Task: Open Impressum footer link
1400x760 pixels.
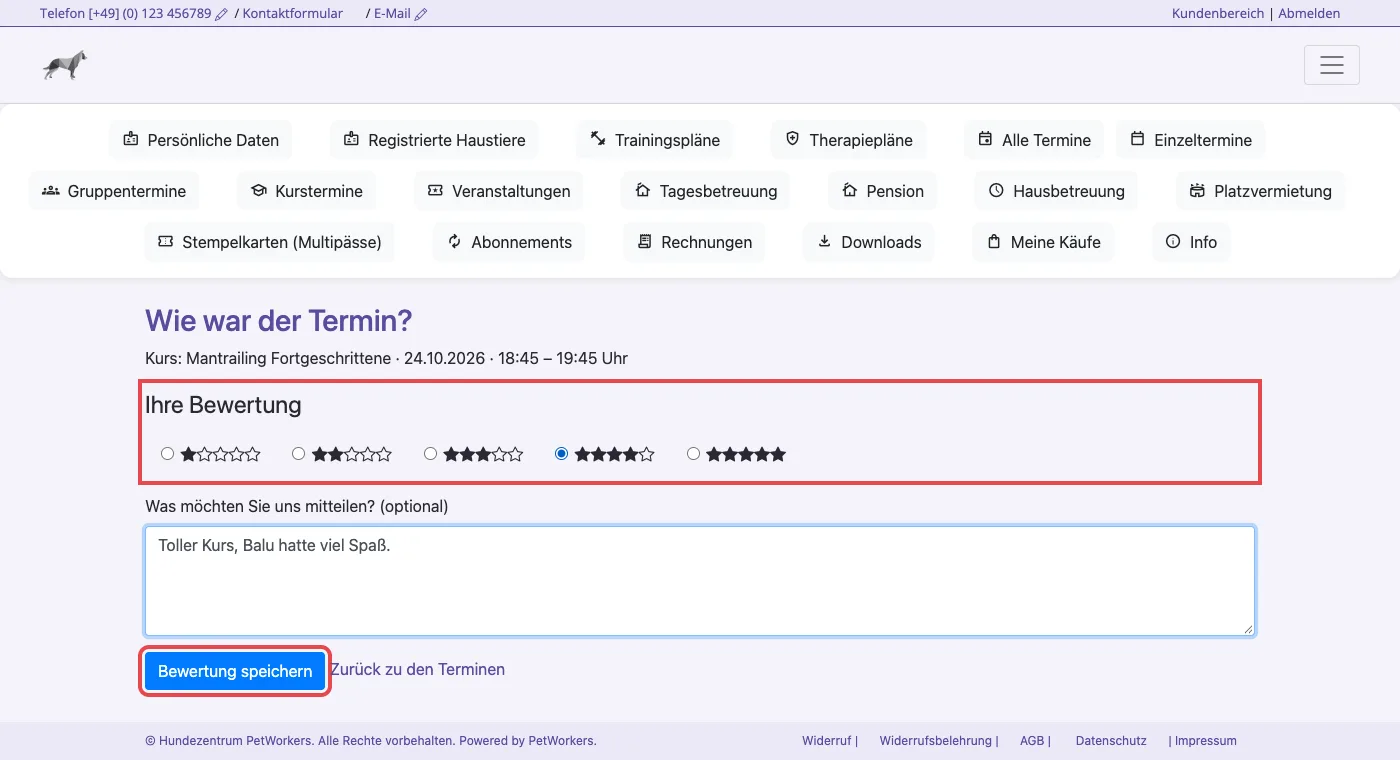Action: (1206, 741)
